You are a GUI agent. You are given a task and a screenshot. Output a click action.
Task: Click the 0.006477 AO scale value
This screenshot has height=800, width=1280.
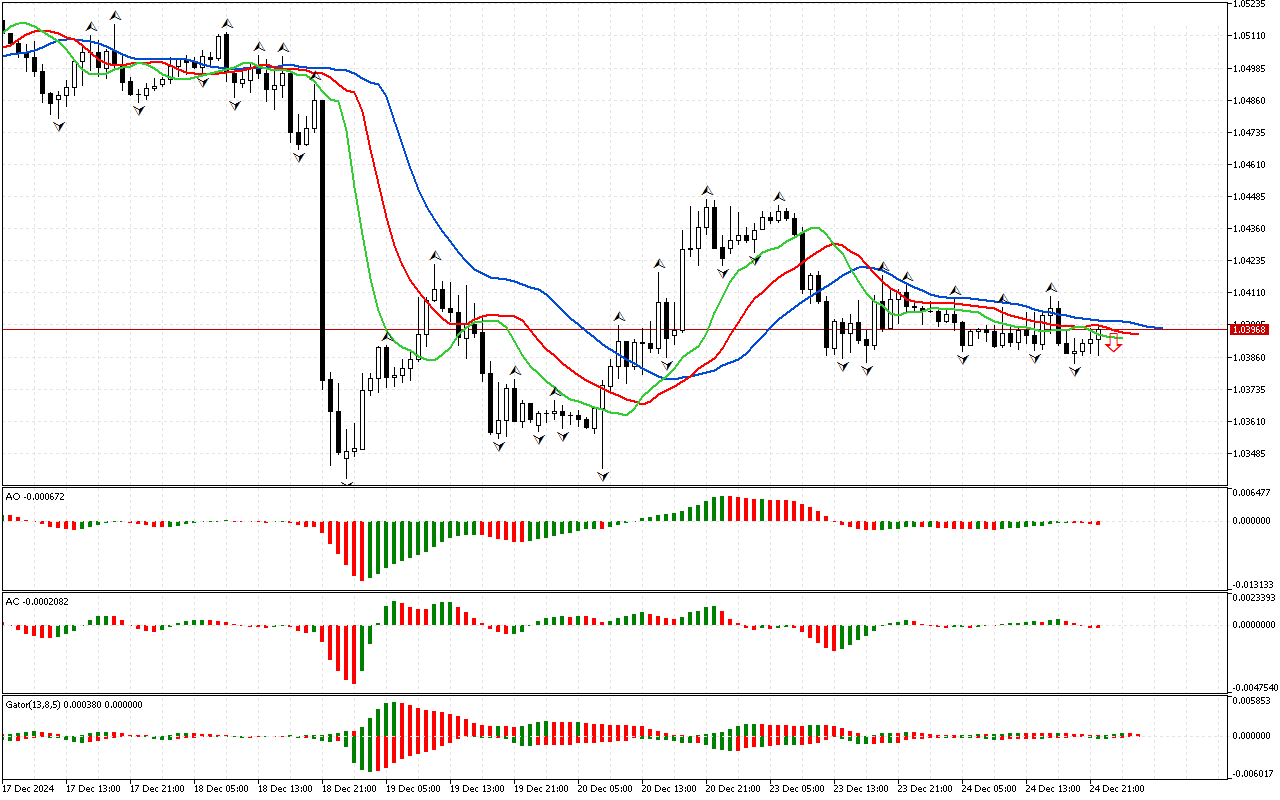pos(1251,493)
